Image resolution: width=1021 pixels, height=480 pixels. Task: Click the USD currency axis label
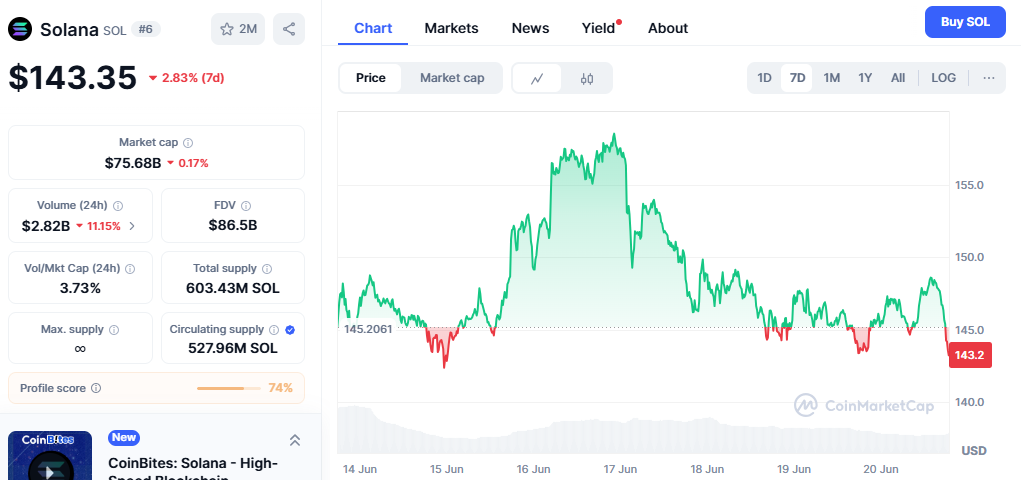point(974,451)
